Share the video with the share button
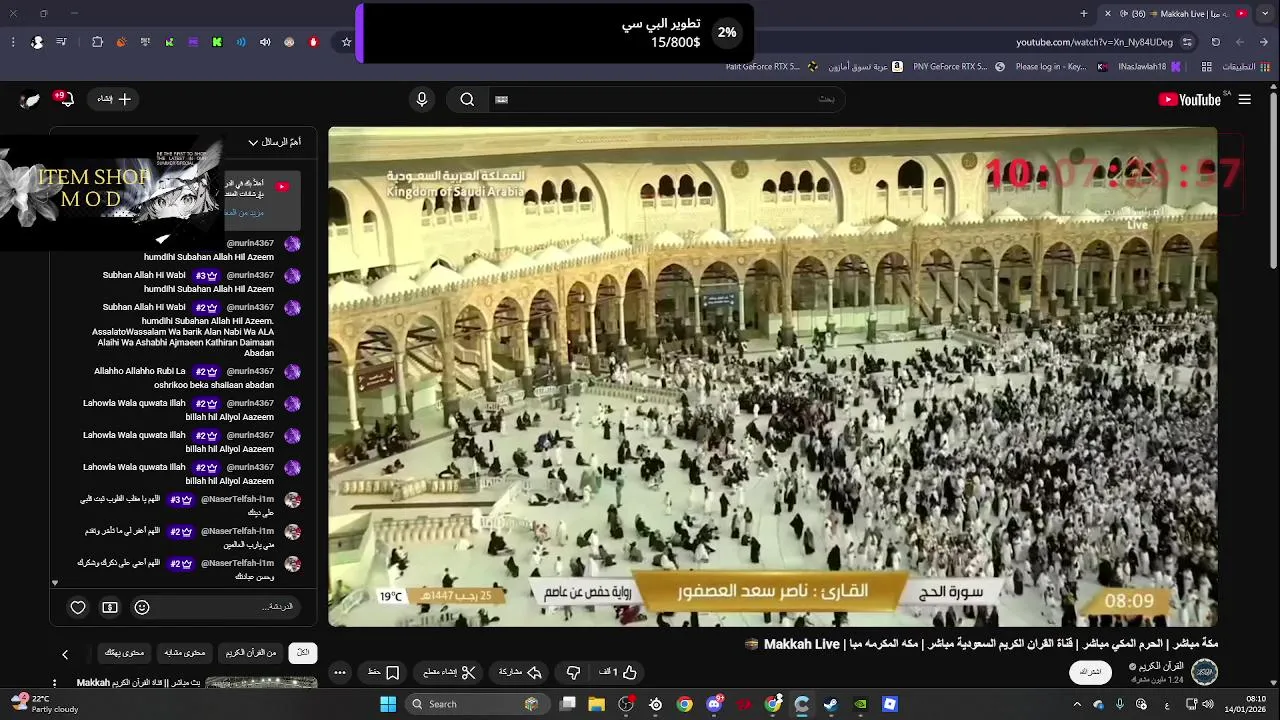This screenshot has height=720, width=1280. 520,672
